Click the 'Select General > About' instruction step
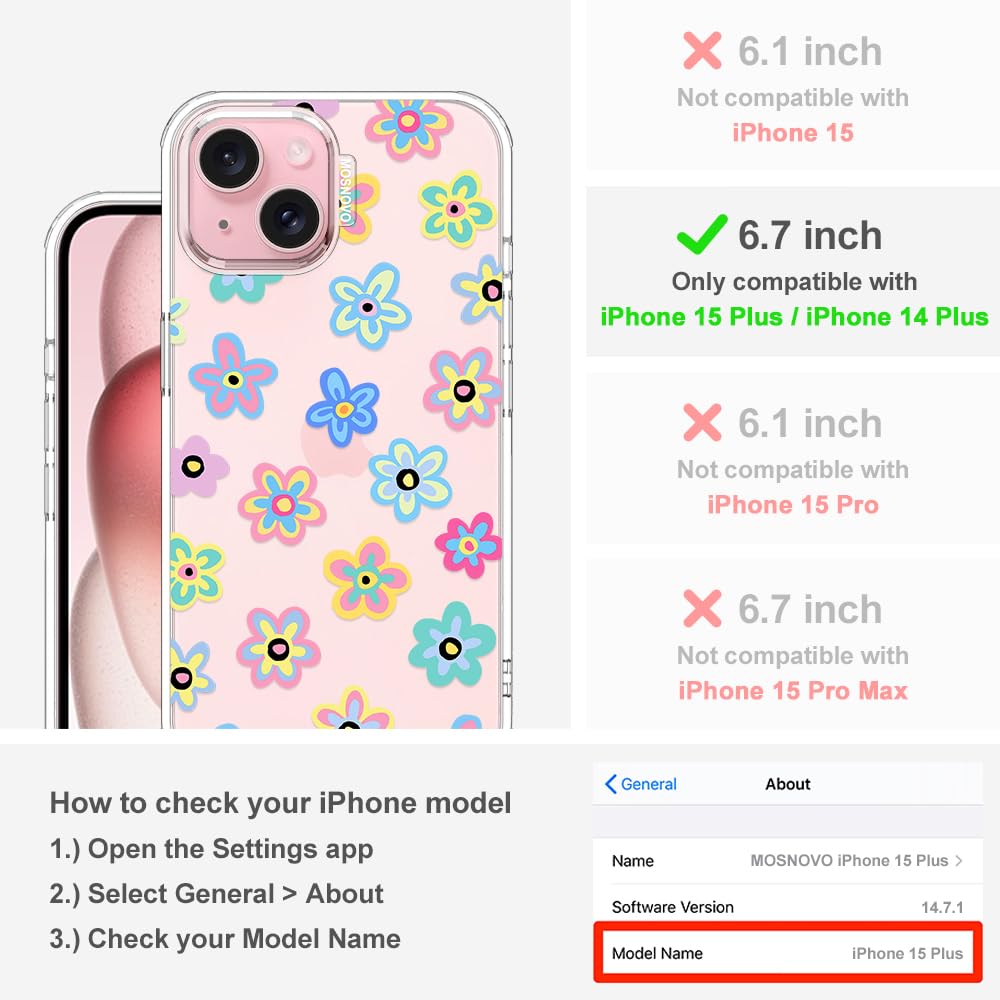Screen dimensions: 1000x1000 click(x=217, y=893)
